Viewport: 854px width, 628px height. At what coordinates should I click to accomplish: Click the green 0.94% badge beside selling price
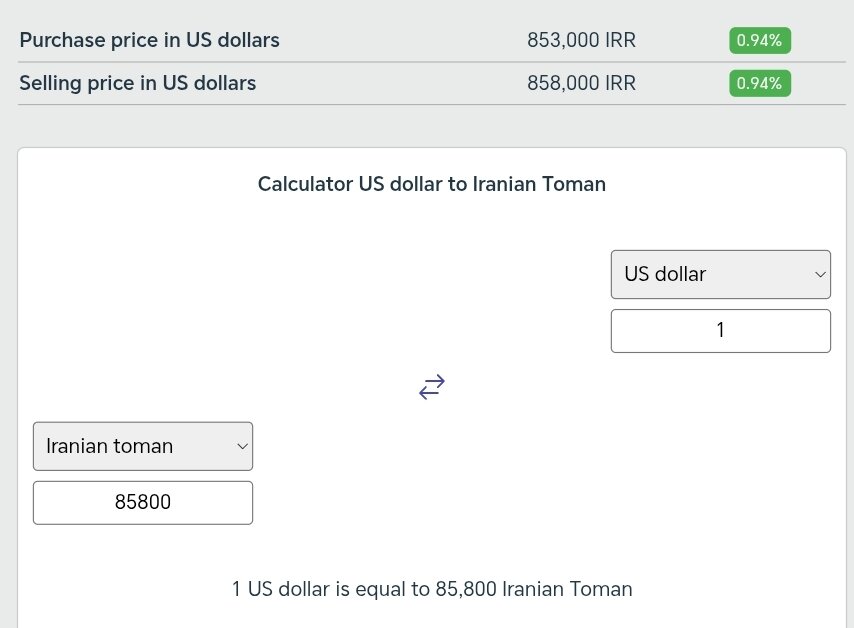click(x=759, y=83)
